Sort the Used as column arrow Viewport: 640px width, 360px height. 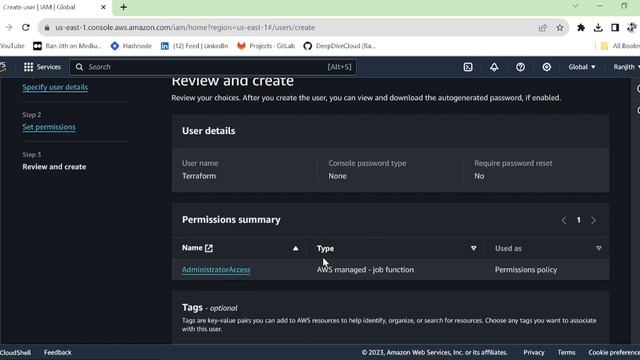coord(598,248)
